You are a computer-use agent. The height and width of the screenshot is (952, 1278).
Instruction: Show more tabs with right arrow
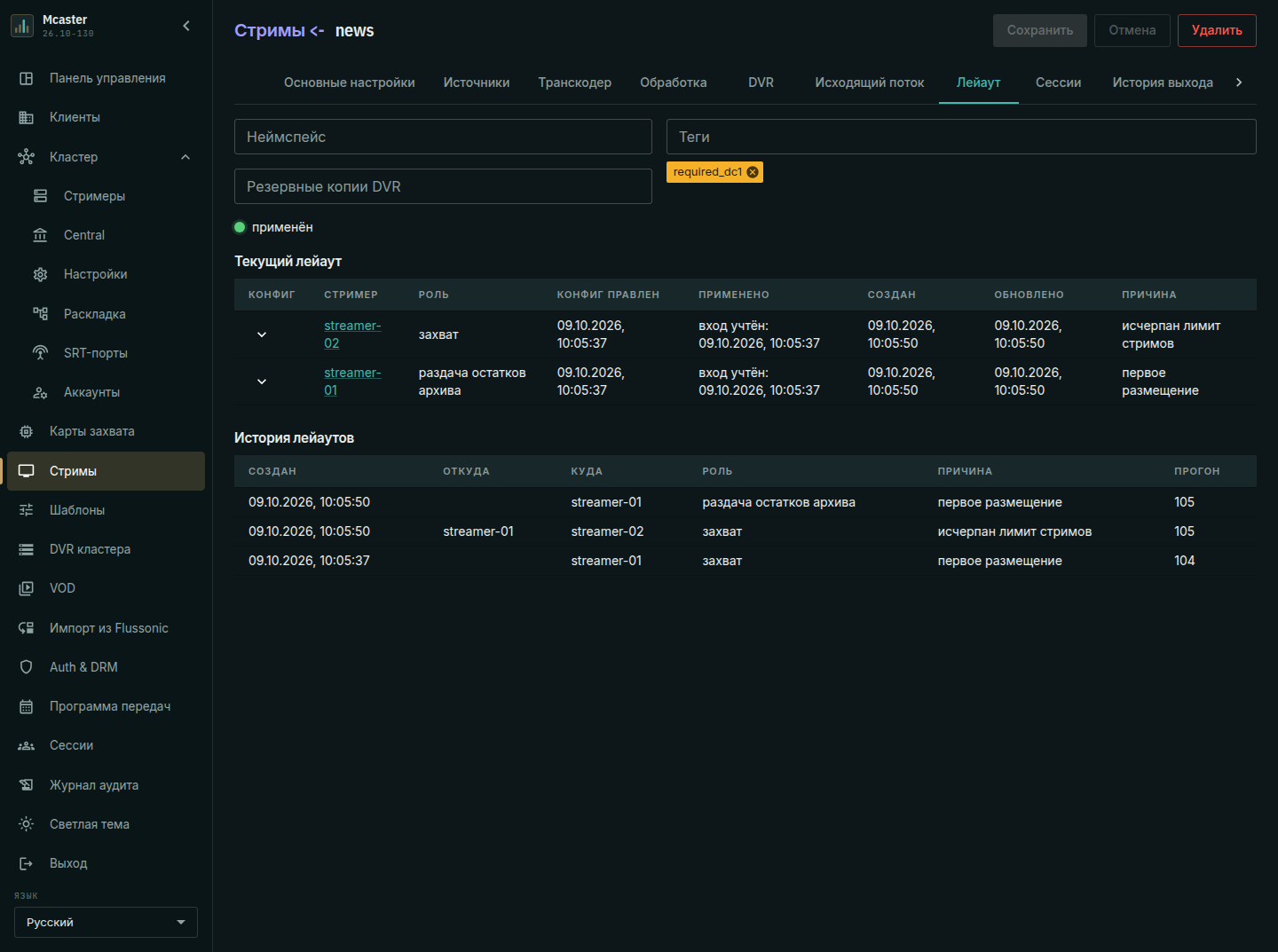(x=1239, y=83)
